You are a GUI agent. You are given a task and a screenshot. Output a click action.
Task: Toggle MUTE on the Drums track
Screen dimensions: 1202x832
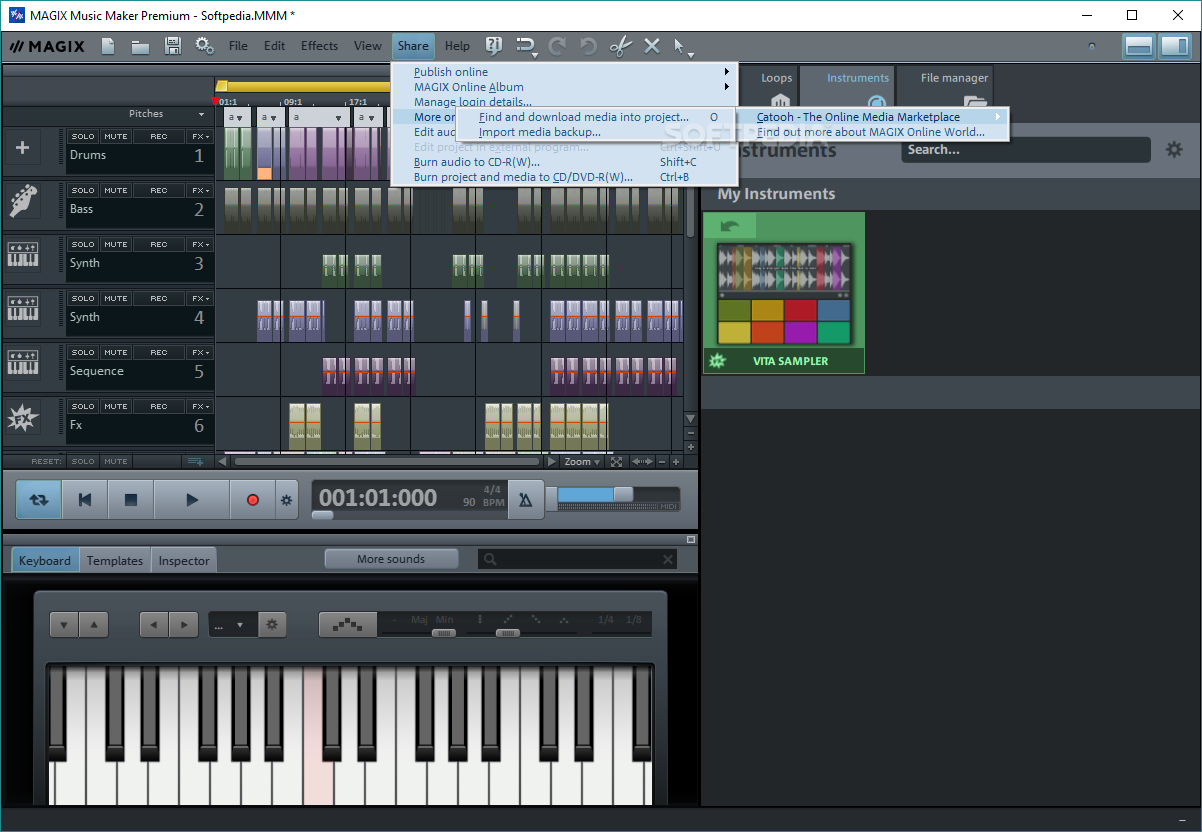pos(116,136)
